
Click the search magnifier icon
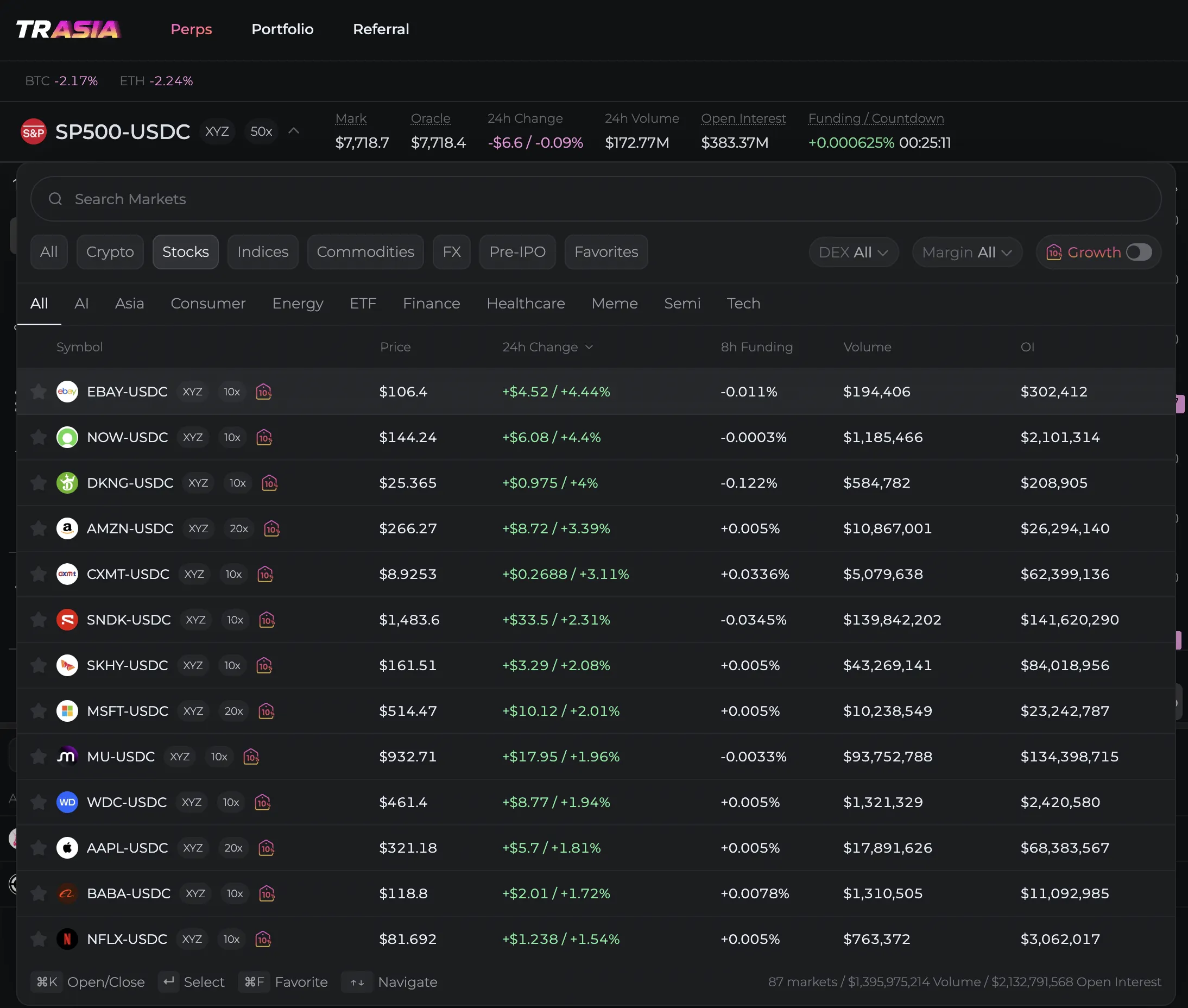coord(55,199)
